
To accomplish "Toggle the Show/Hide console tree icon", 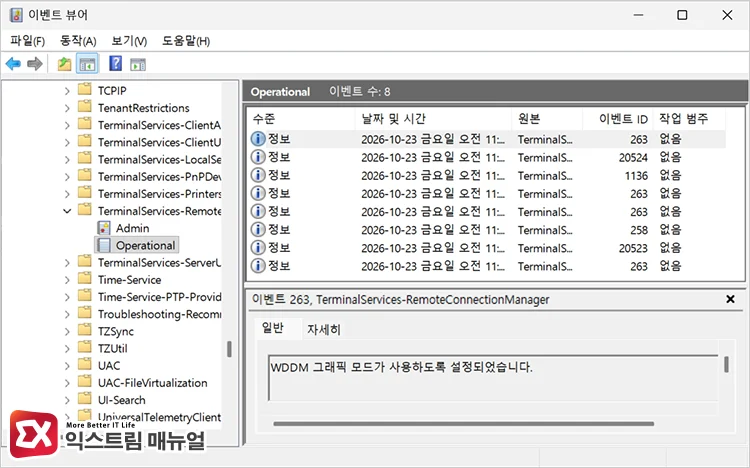I will [87, 64].
